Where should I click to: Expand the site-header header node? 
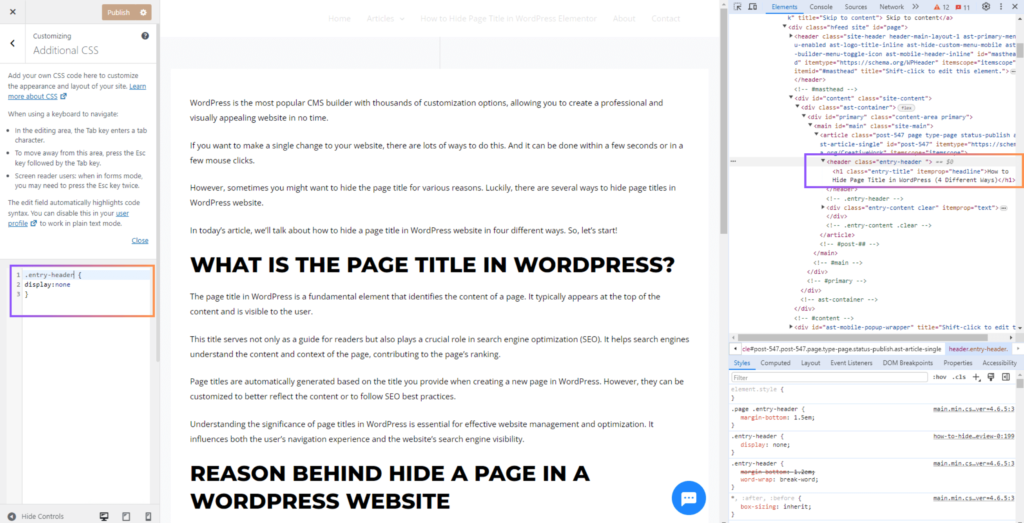(x=791, y=35)
